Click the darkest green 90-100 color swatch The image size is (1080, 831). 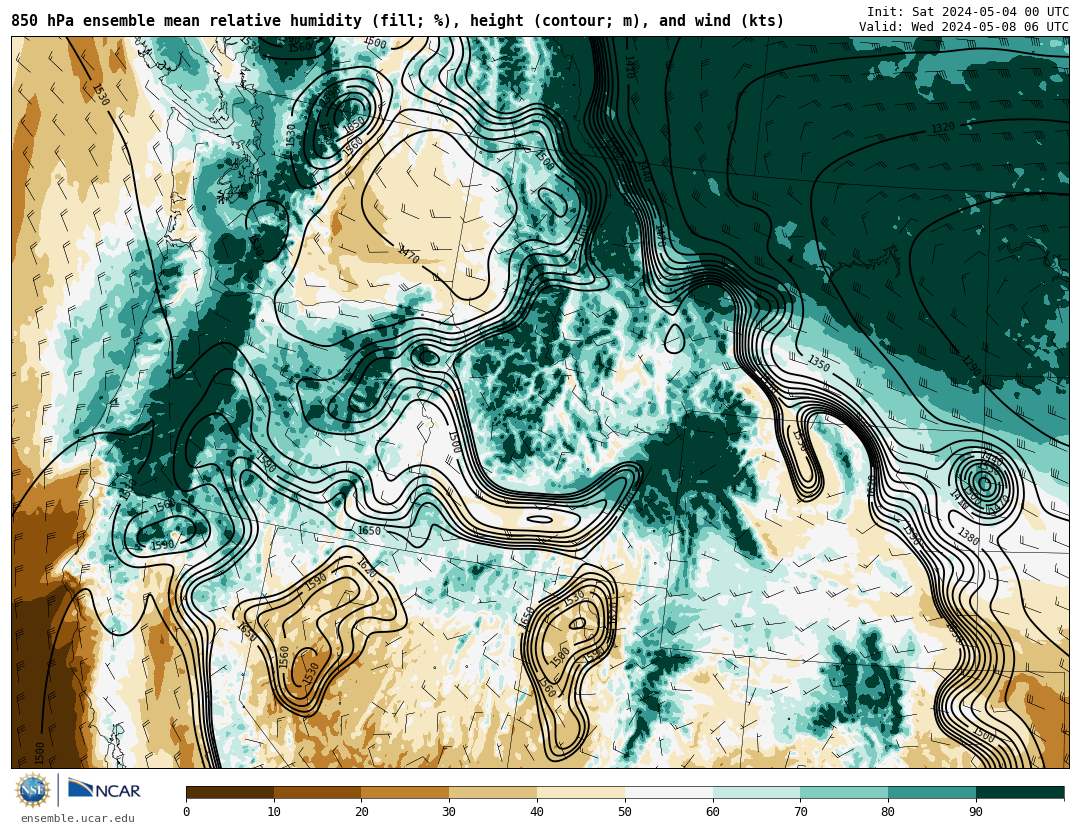click(1020, 792)
